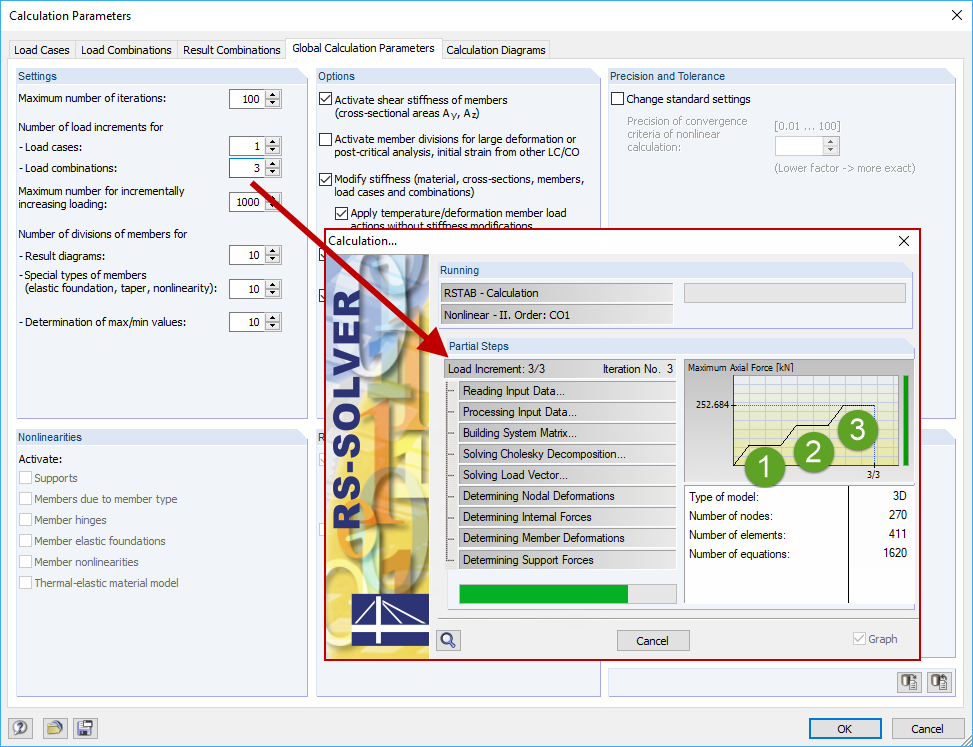Switch to the Load Cases tab
Image resolution: width=973 pixels, height=747 pixels.
pyautogui.click(x=41, y=49)
